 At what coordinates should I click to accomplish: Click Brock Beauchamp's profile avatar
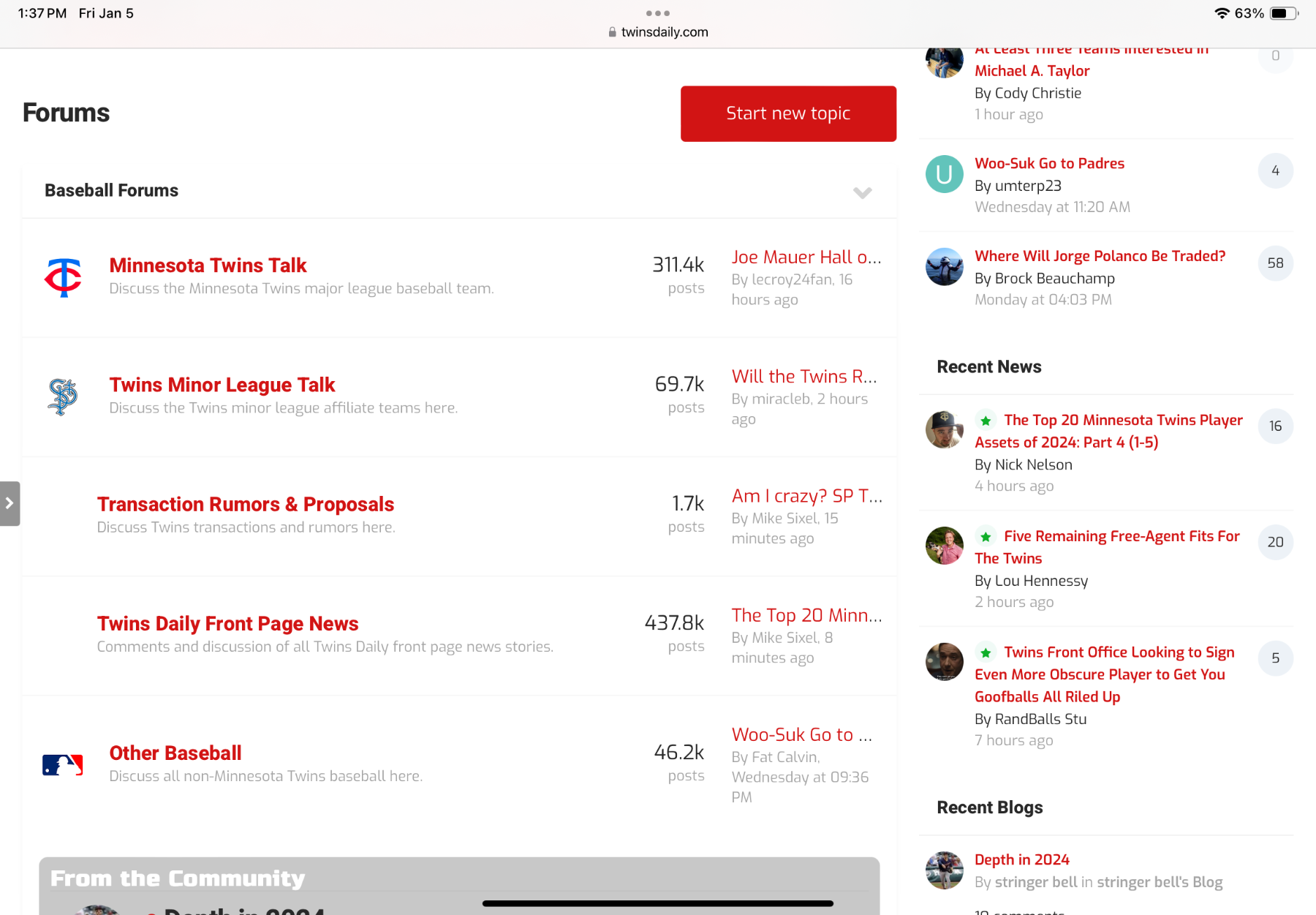[x=944, y=266]
